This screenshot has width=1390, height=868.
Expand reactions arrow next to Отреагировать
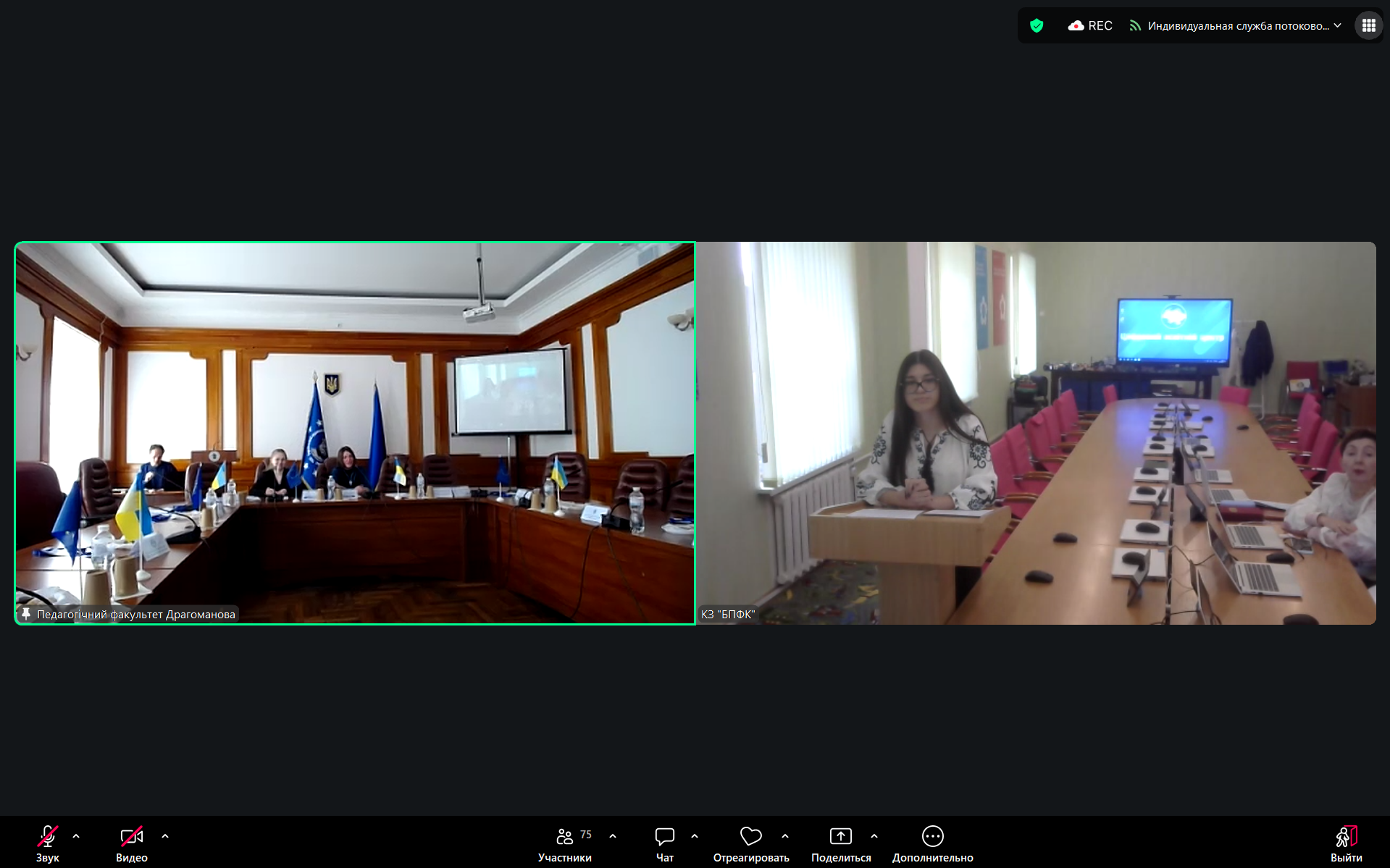pos(785,837)
